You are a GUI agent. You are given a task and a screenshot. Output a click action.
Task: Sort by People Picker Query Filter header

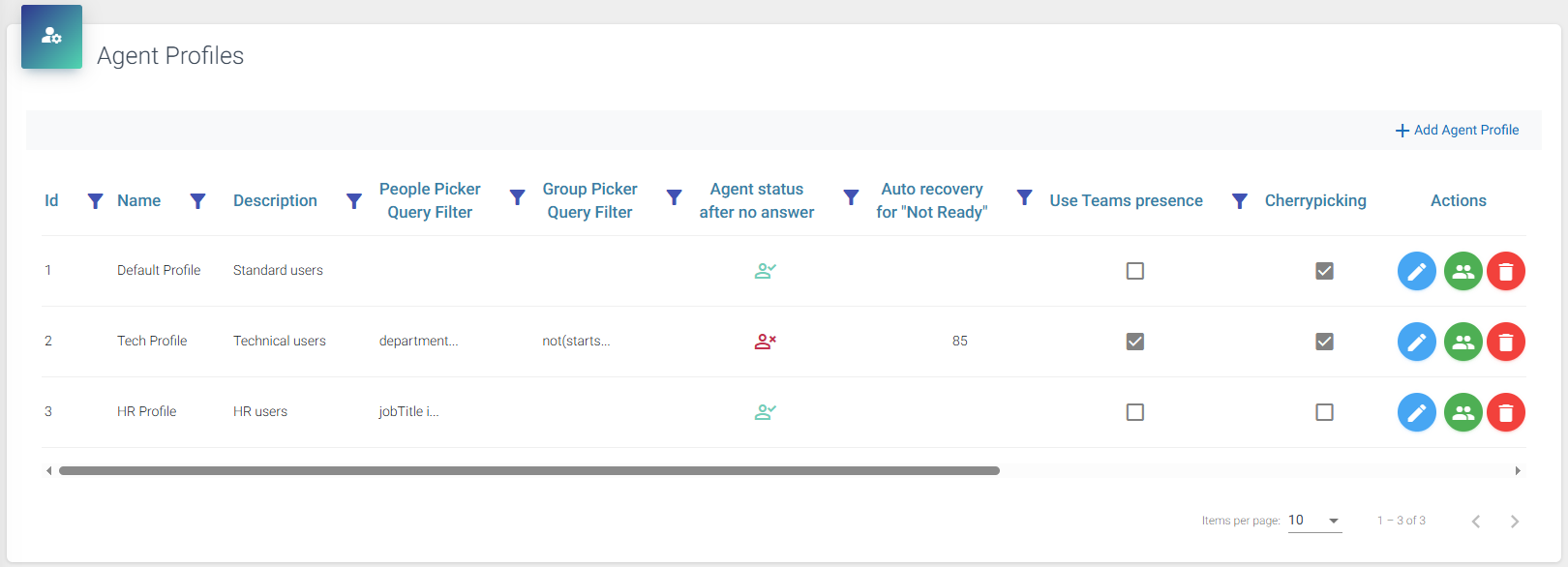point(430,200)
